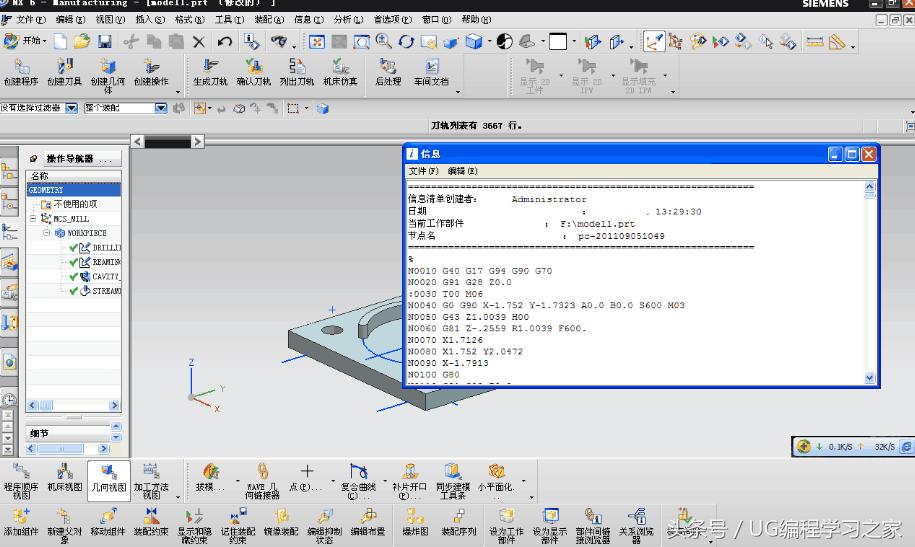
Task: Click the info window scroll-down arrow
Action: [x=869, y=378]
